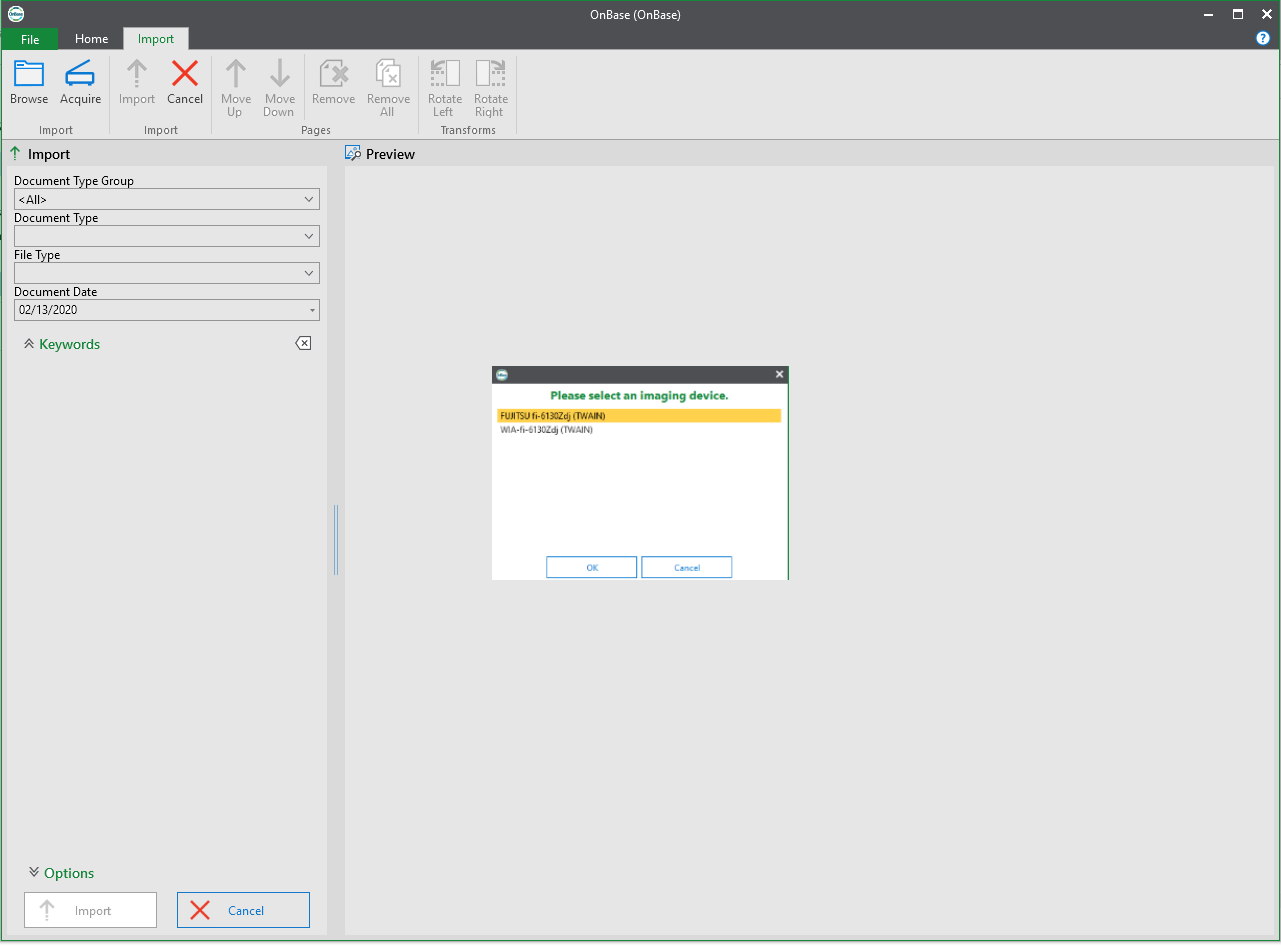Click the Import panel header
This screenshot has height=946, width=1281.
(40, 154)
